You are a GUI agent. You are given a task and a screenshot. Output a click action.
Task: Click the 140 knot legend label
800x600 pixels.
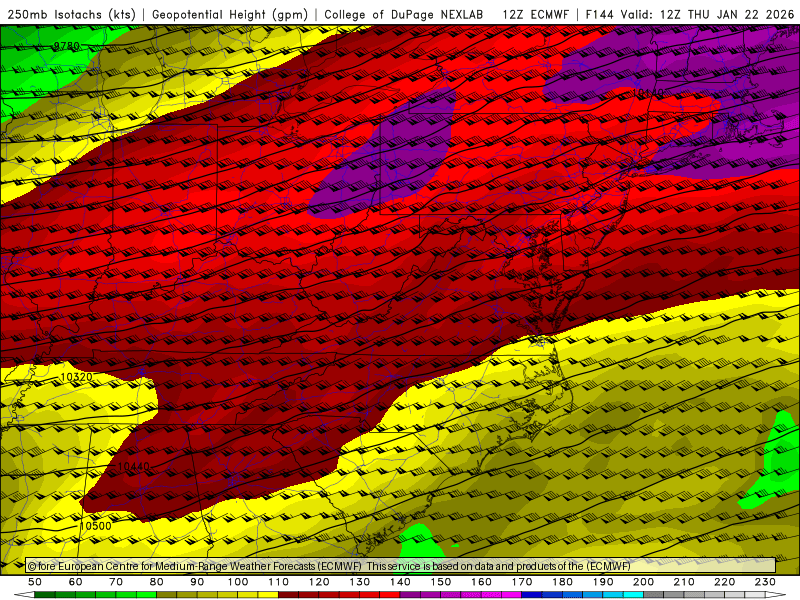pyautogui.click(x=400, y=582)
